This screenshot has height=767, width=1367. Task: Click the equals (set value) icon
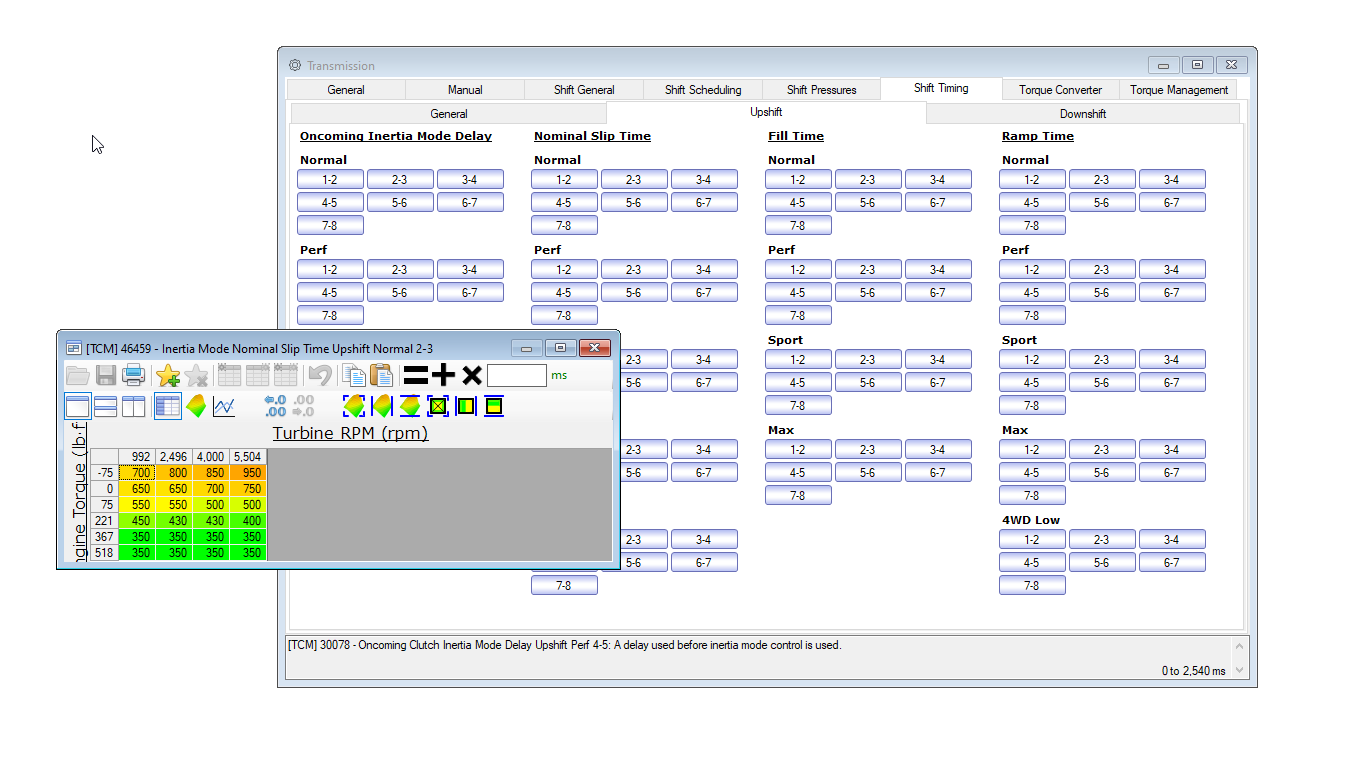pos(415,375)
